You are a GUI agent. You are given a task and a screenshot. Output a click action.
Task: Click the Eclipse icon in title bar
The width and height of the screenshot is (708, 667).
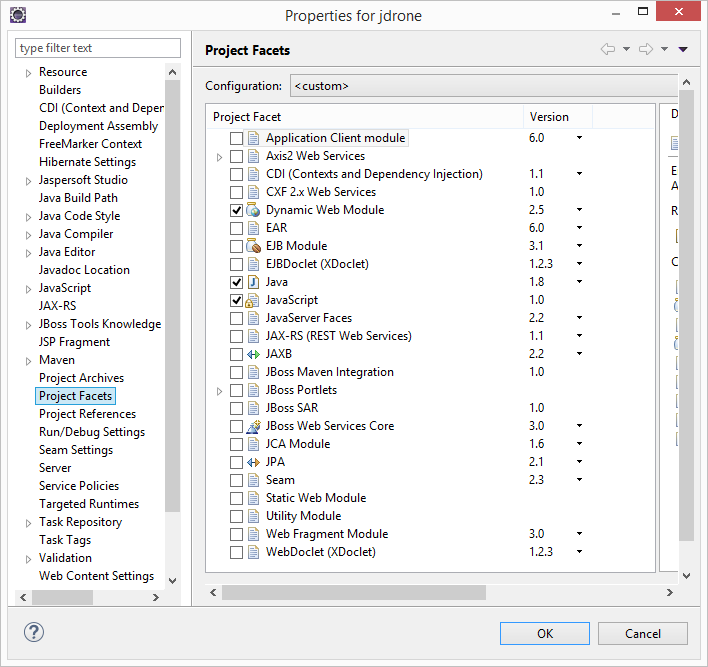coord(18,15)
